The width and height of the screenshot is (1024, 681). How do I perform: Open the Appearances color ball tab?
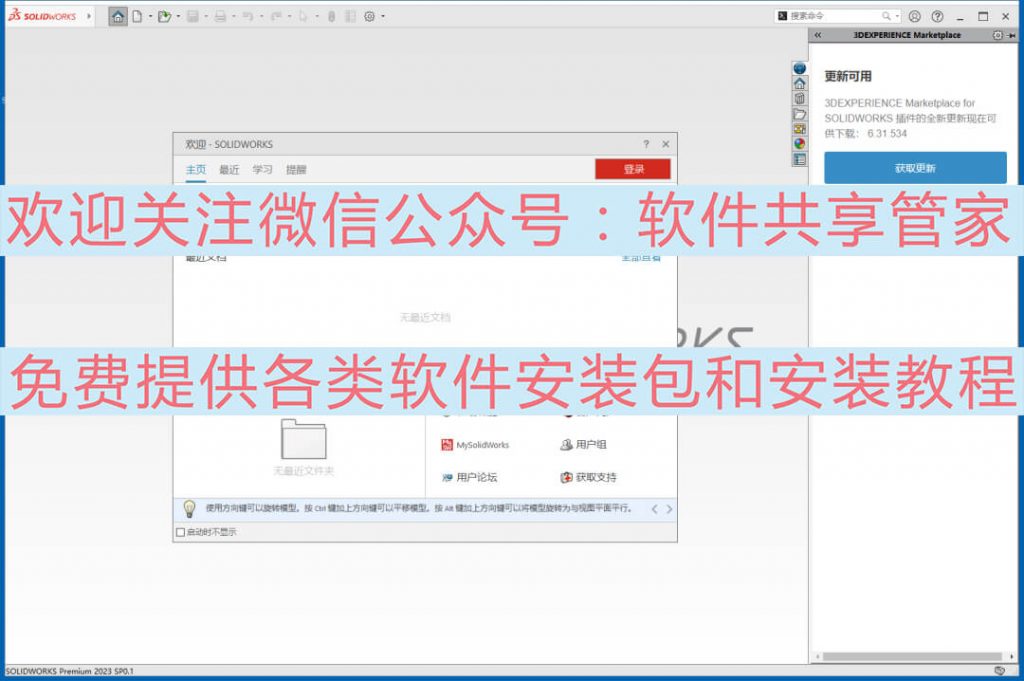tap(799, 144)
